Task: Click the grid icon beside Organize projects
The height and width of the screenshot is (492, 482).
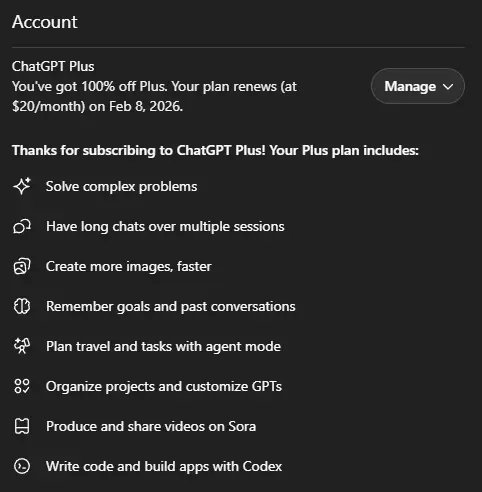Action: 22,386
